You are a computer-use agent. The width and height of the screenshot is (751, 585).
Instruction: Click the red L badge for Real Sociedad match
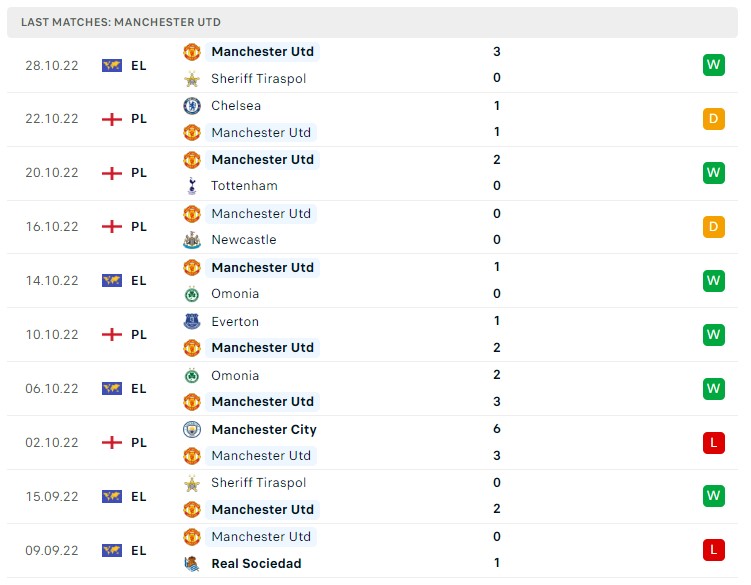coord(713,550)
